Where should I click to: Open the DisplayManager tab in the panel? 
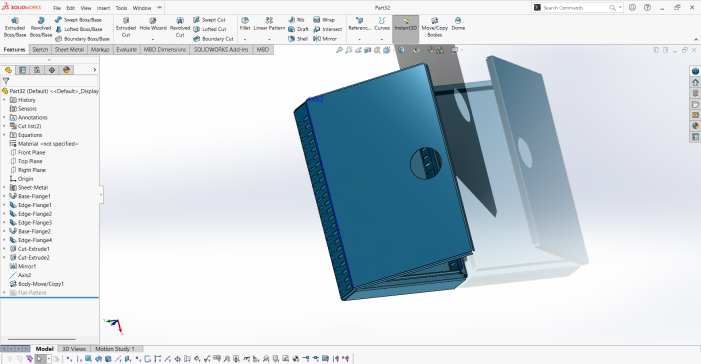[x=67, y=70]
